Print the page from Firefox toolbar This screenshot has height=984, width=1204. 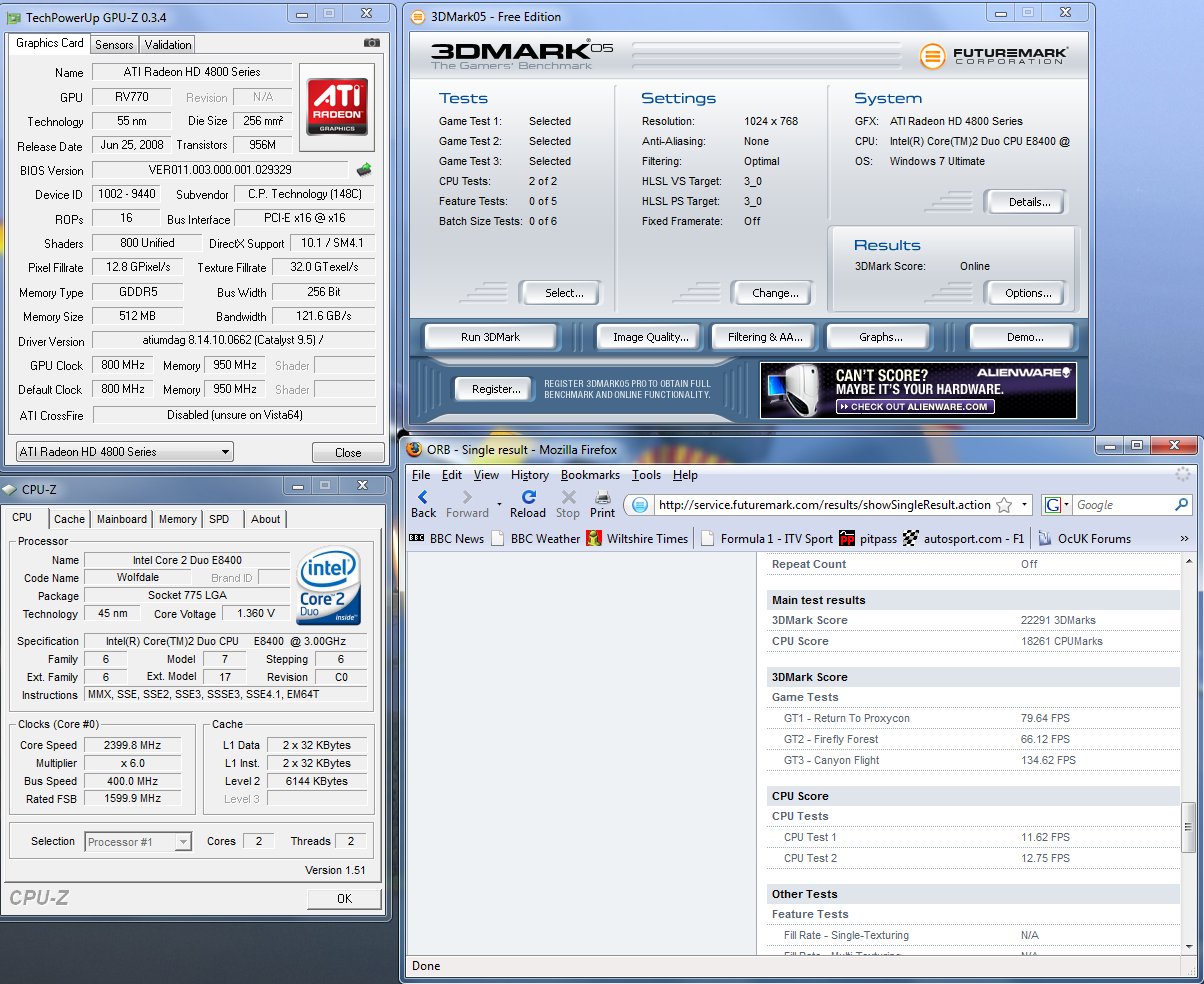602,503
